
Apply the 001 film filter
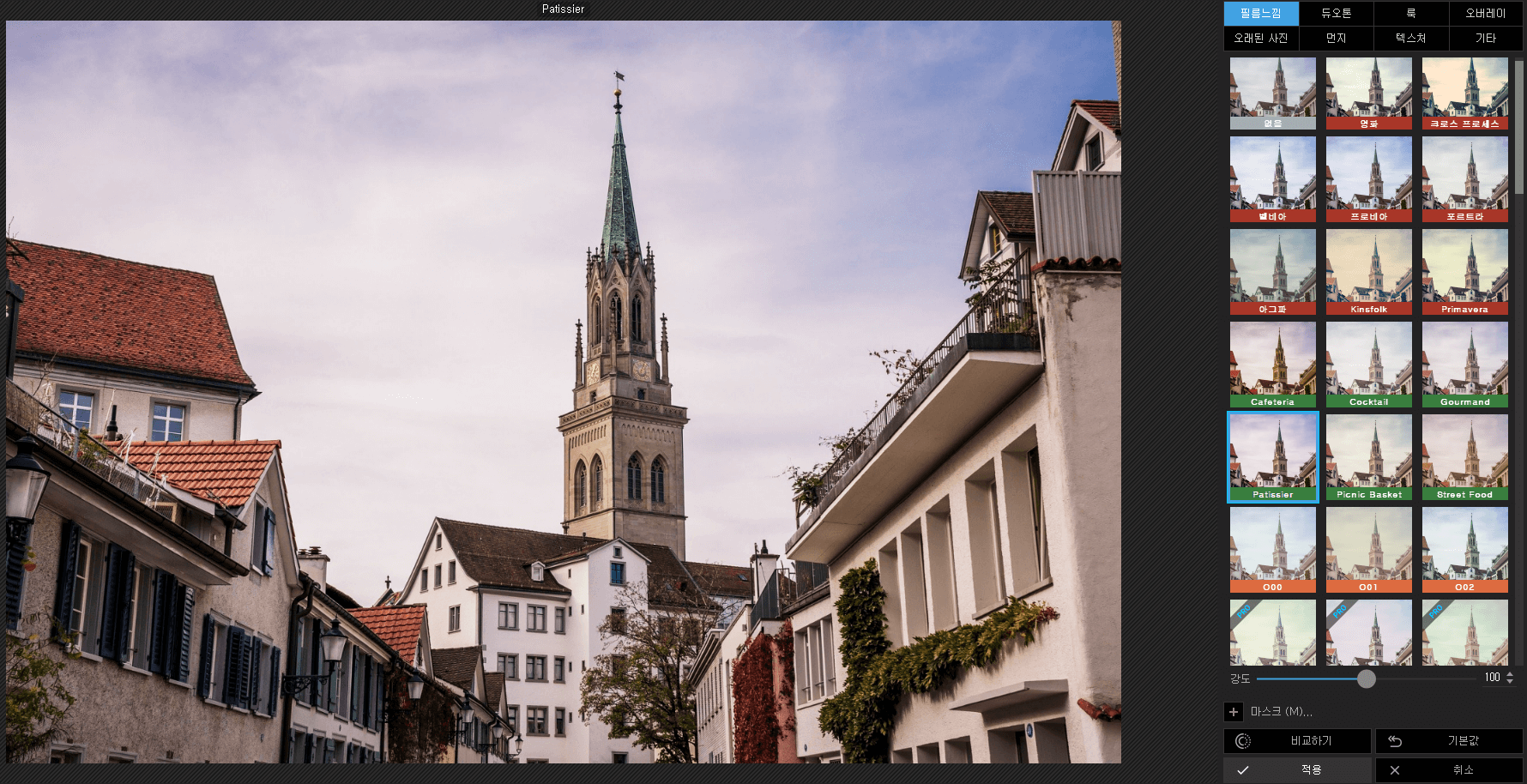[x=1368, y=550]
